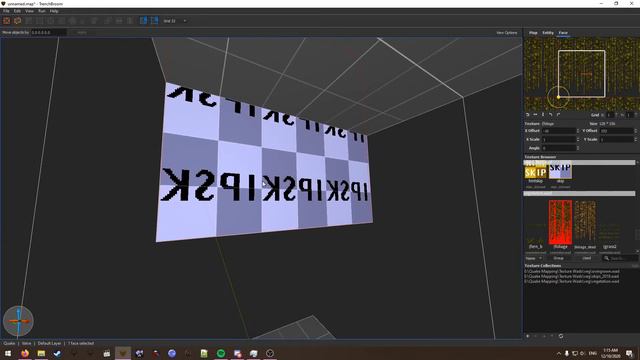Viewport: 640px width, 360px height.
Task: Adjust the X Offset stepper arrows
Action: tap(578, 131)
